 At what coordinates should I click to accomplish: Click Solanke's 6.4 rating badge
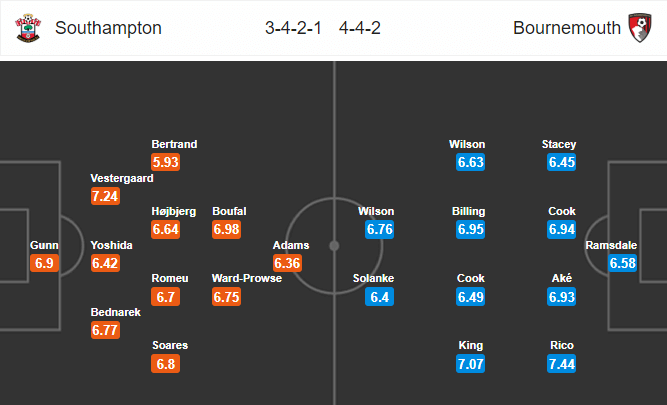pos(379,297)
